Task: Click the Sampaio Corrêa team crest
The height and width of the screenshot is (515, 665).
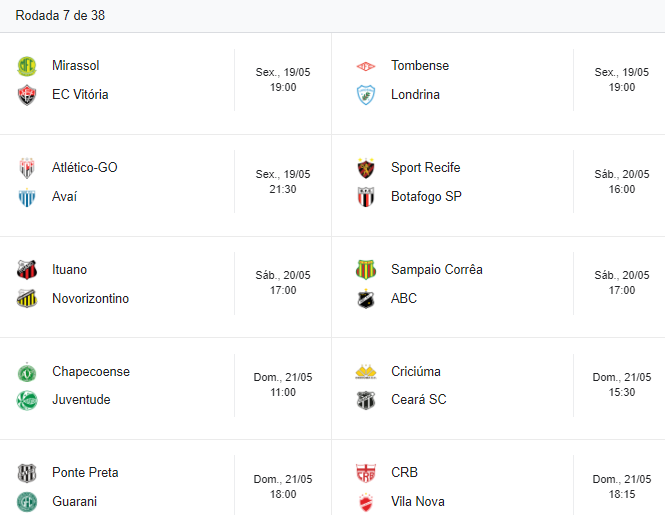Action: point(366,270)
